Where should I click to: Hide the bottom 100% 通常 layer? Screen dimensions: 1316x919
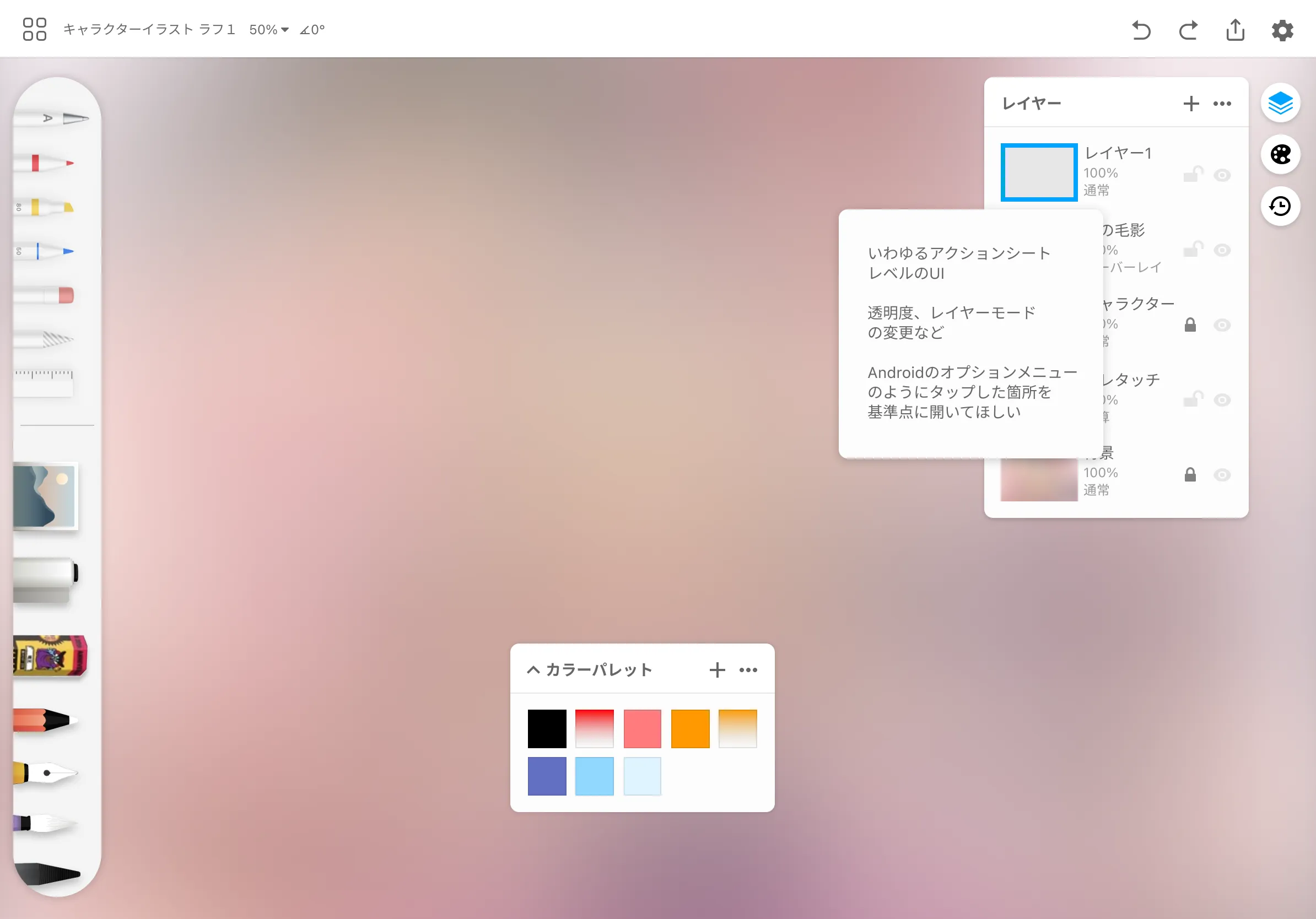pos(1221,475)
